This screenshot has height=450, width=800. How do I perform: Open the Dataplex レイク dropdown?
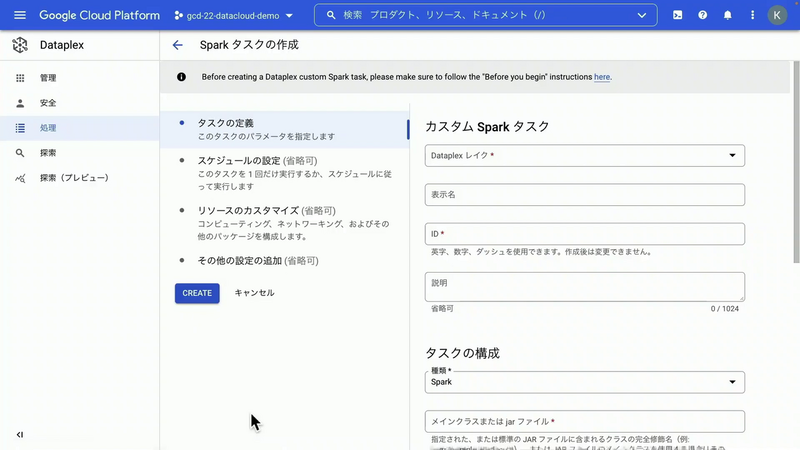[585, 156]
